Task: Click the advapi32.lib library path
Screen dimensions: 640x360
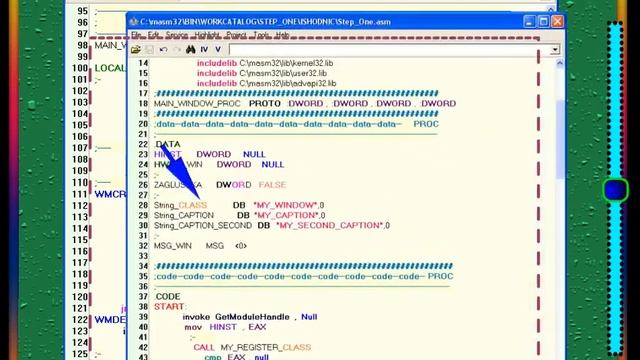Action: (x=288, y=84)
